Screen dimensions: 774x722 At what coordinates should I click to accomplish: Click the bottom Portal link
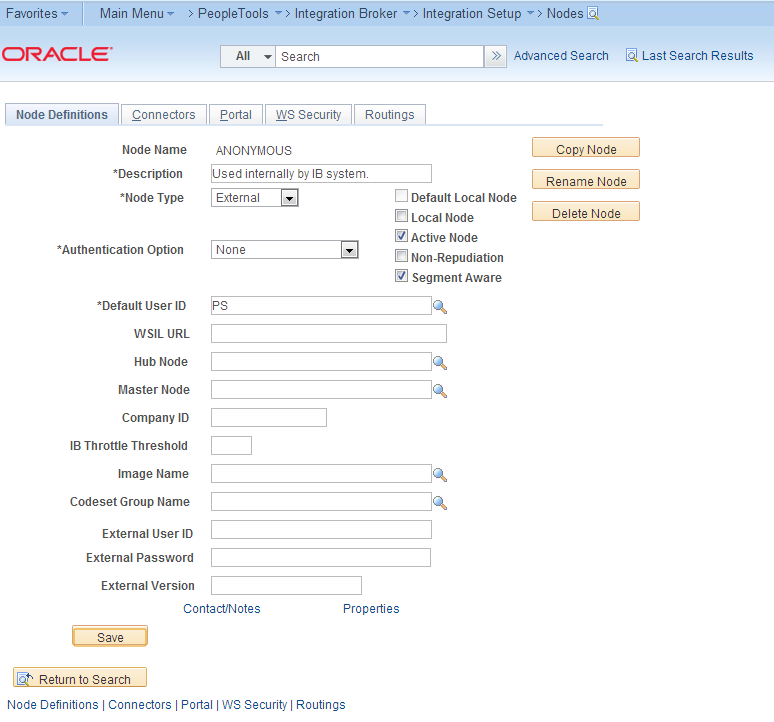197,705
